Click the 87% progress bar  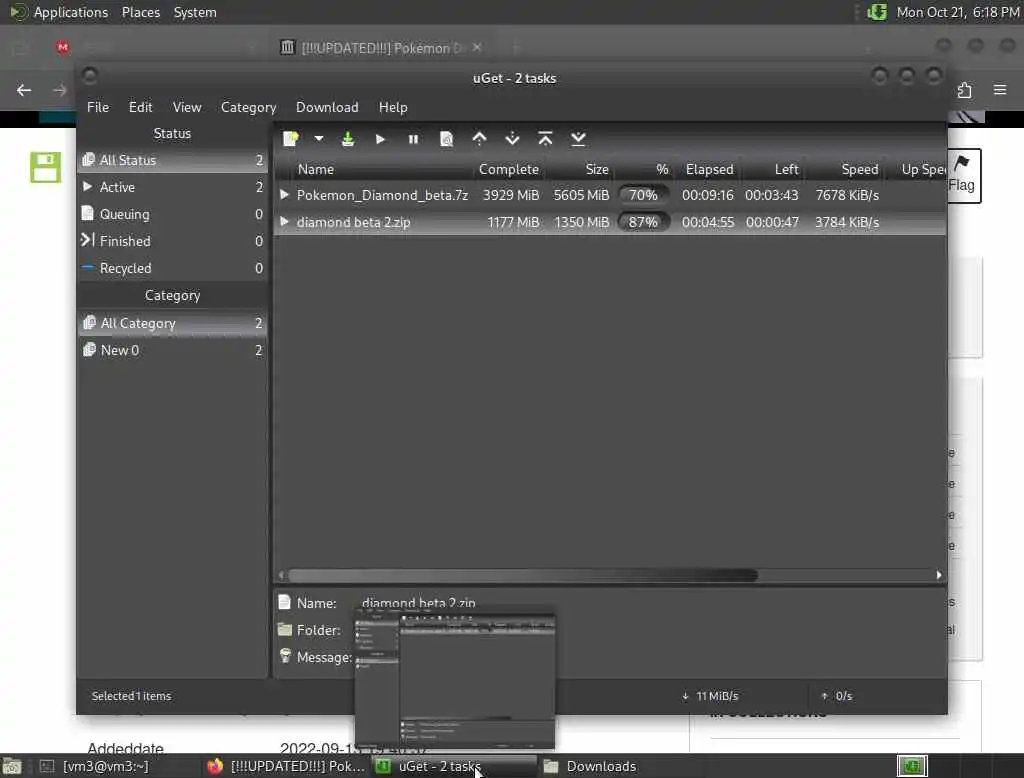pos(643,222)
